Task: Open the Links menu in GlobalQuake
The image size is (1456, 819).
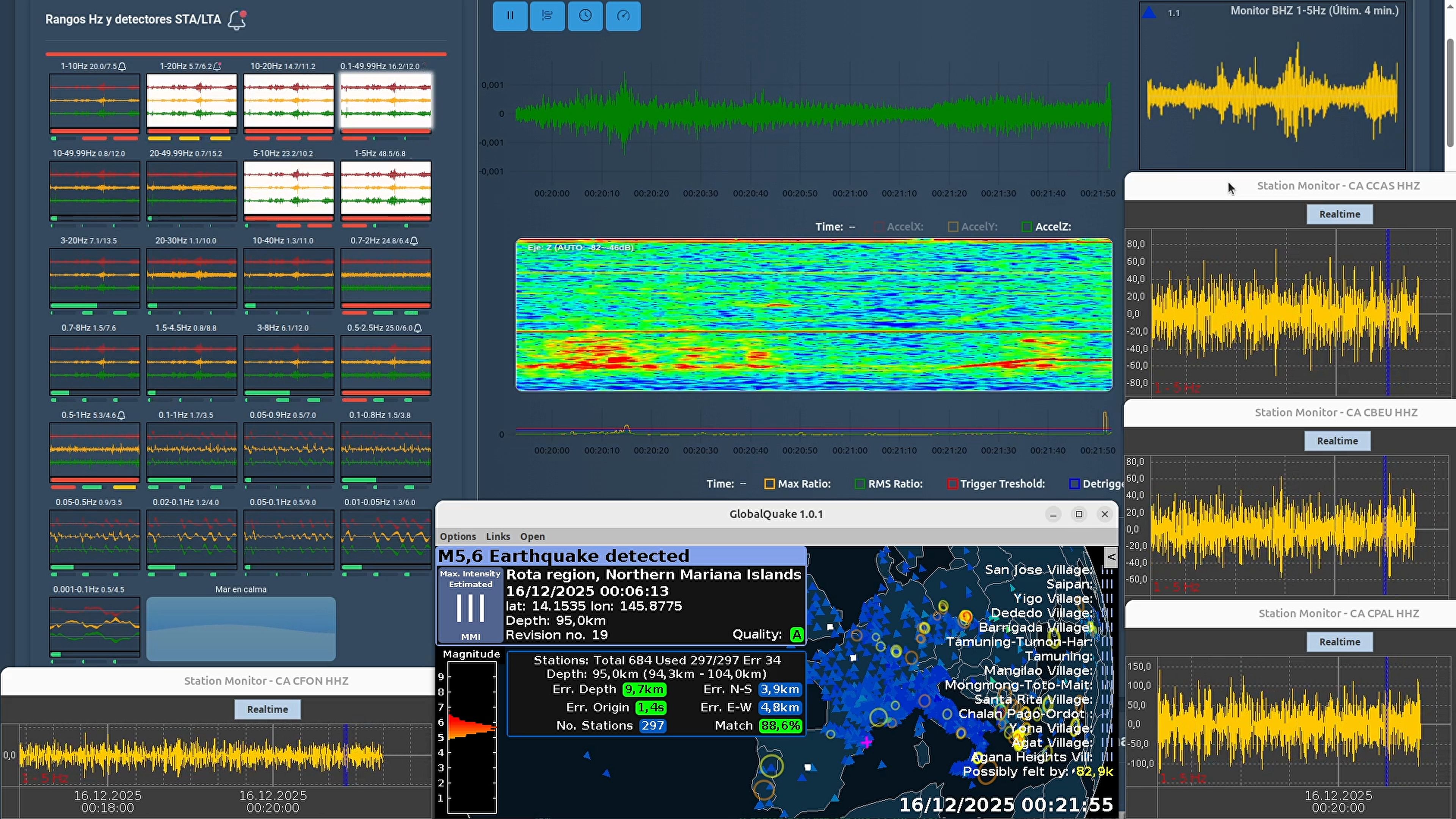Action: pos(497,537)
